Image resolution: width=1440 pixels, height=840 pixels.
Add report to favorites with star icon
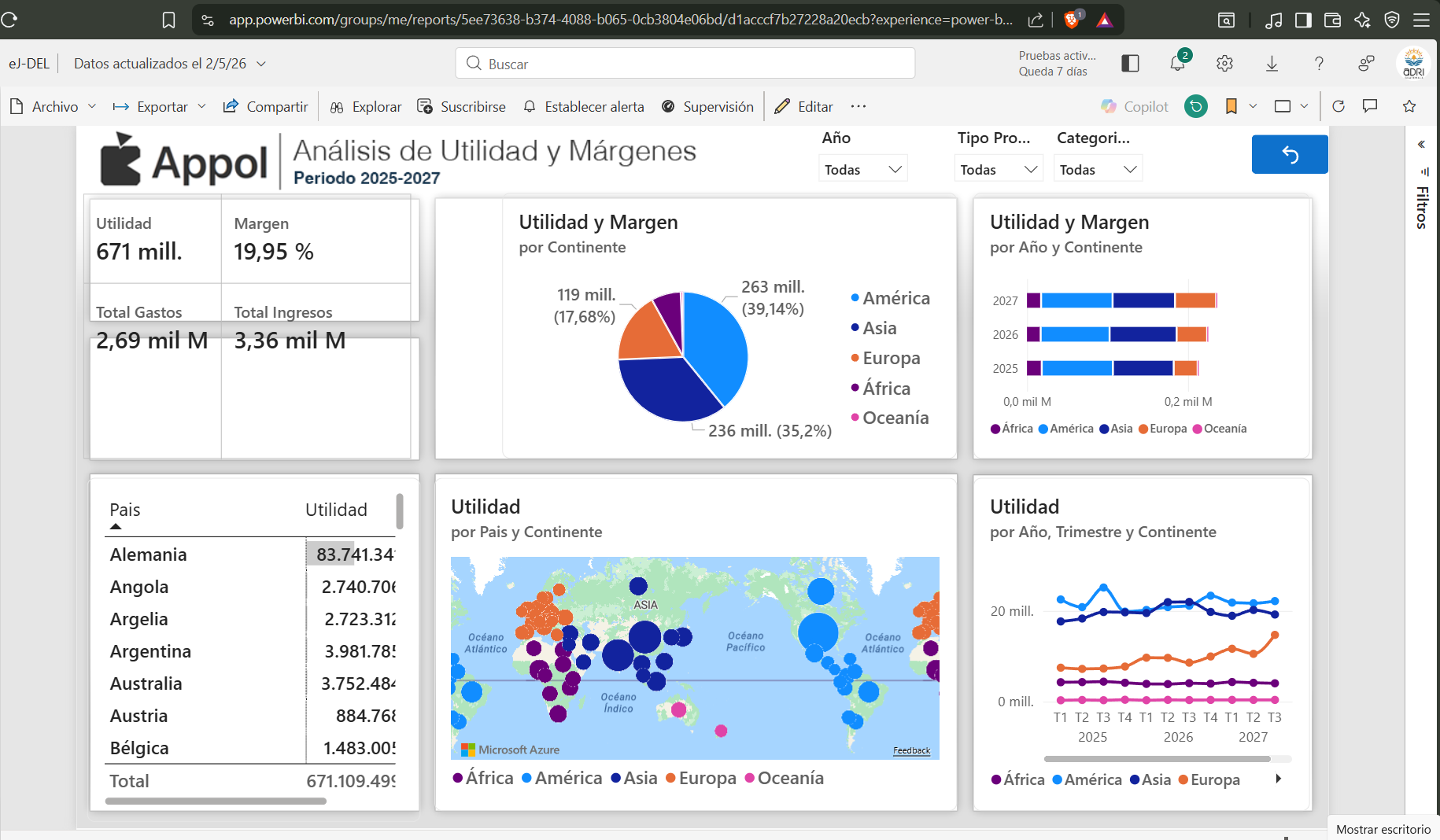point(1409,106)
